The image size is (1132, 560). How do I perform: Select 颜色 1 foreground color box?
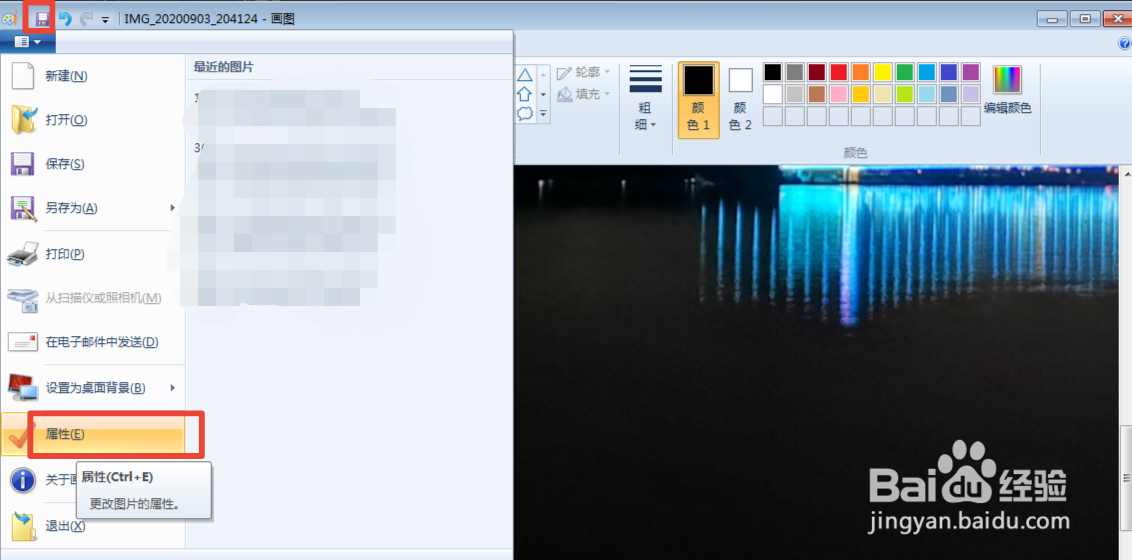click(699, 100)
